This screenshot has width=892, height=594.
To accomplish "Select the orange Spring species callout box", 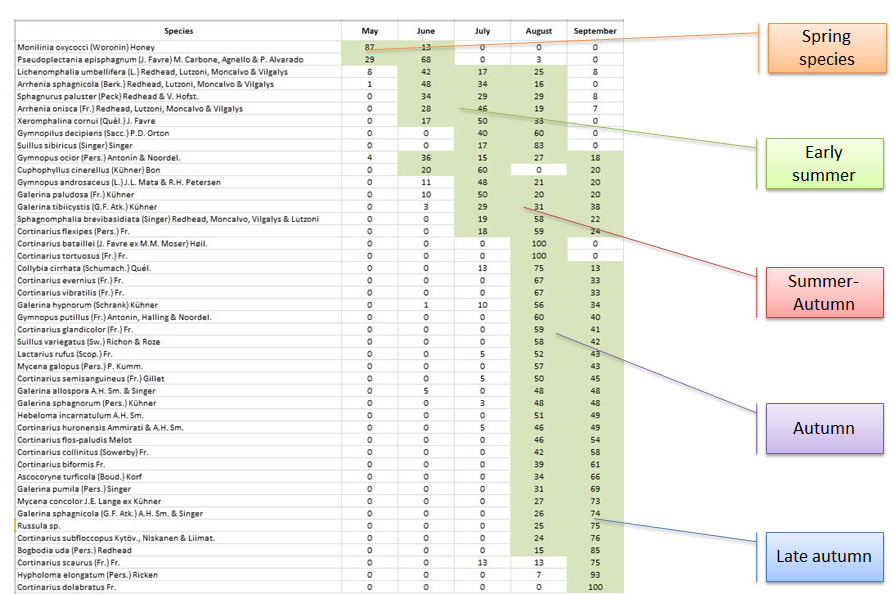I will 827,48.
